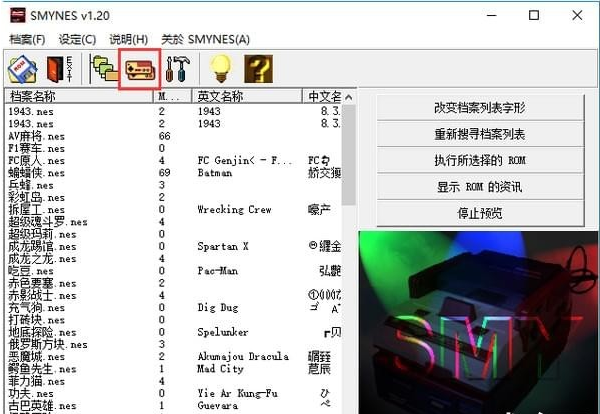This screenshot has width=600, height=414.
Task: Select 超级魂斗罗.nes in the list
Action: click(48, 222)
